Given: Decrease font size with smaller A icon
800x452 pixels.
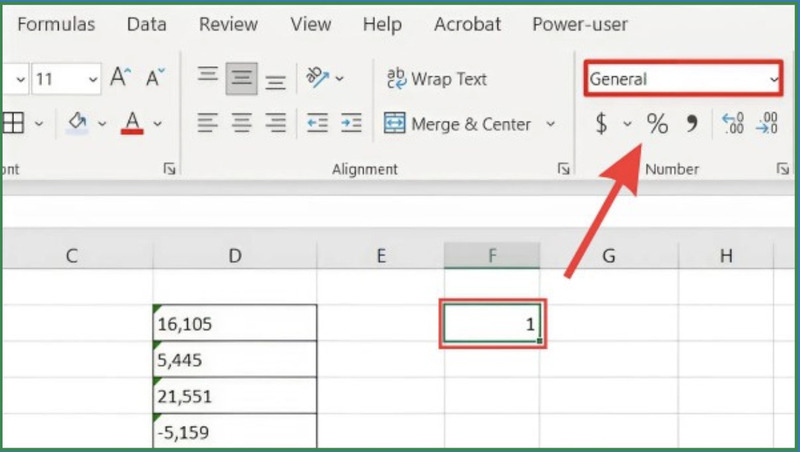Looking at the screenshot, I should pyautogui.click(x=154, y=78).
